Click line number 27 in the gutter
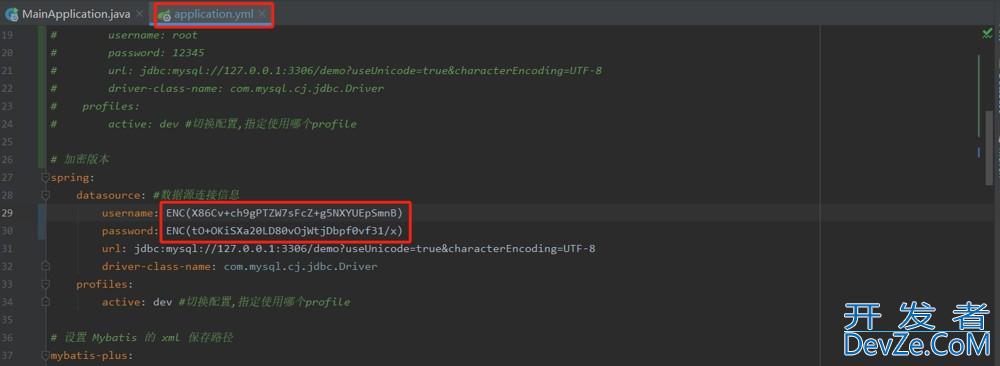 click(x=7, y=177)
